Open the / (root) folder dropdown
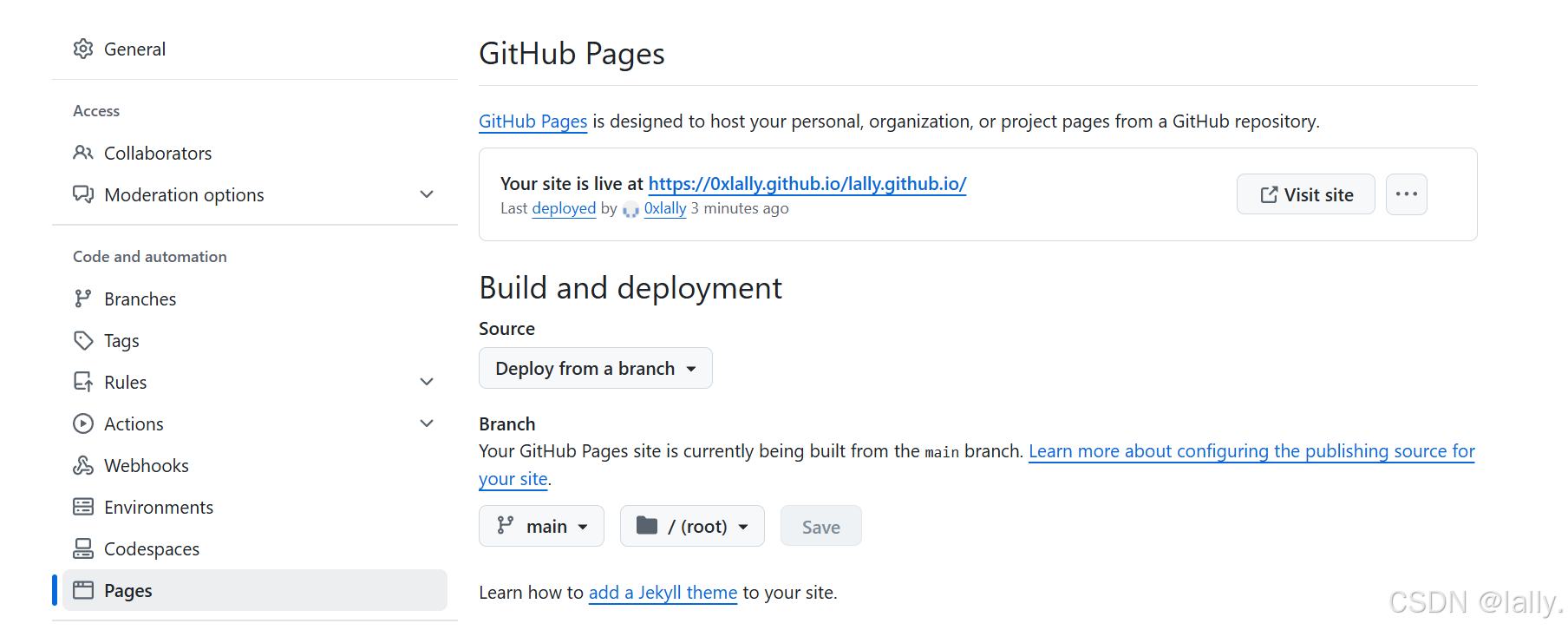Image resolution: width=1568 pixels, height=630 pixels. pyautogui.click(x=692, y=526)
